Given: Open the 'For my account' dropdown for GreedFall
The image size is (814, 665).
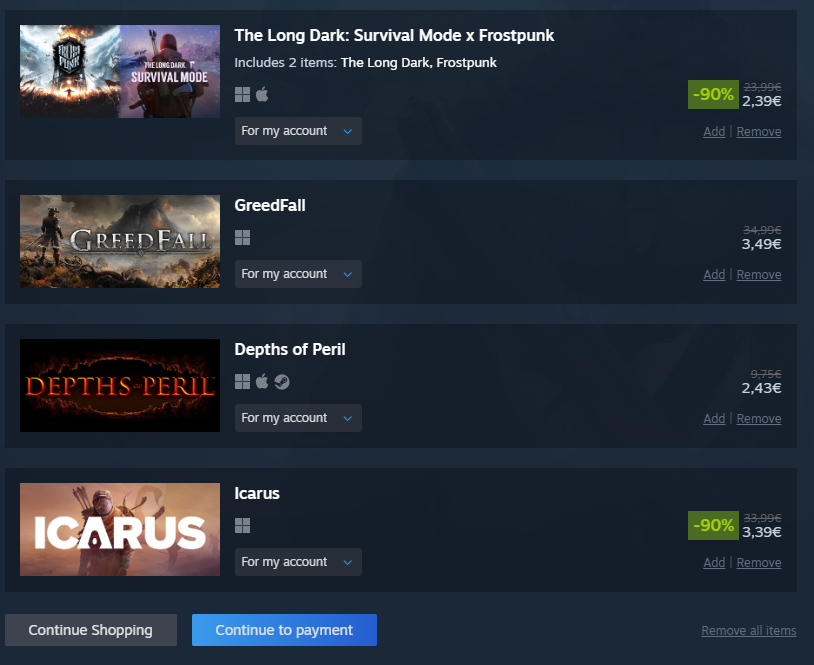Looking at the screenshot, I should point(298,274).
